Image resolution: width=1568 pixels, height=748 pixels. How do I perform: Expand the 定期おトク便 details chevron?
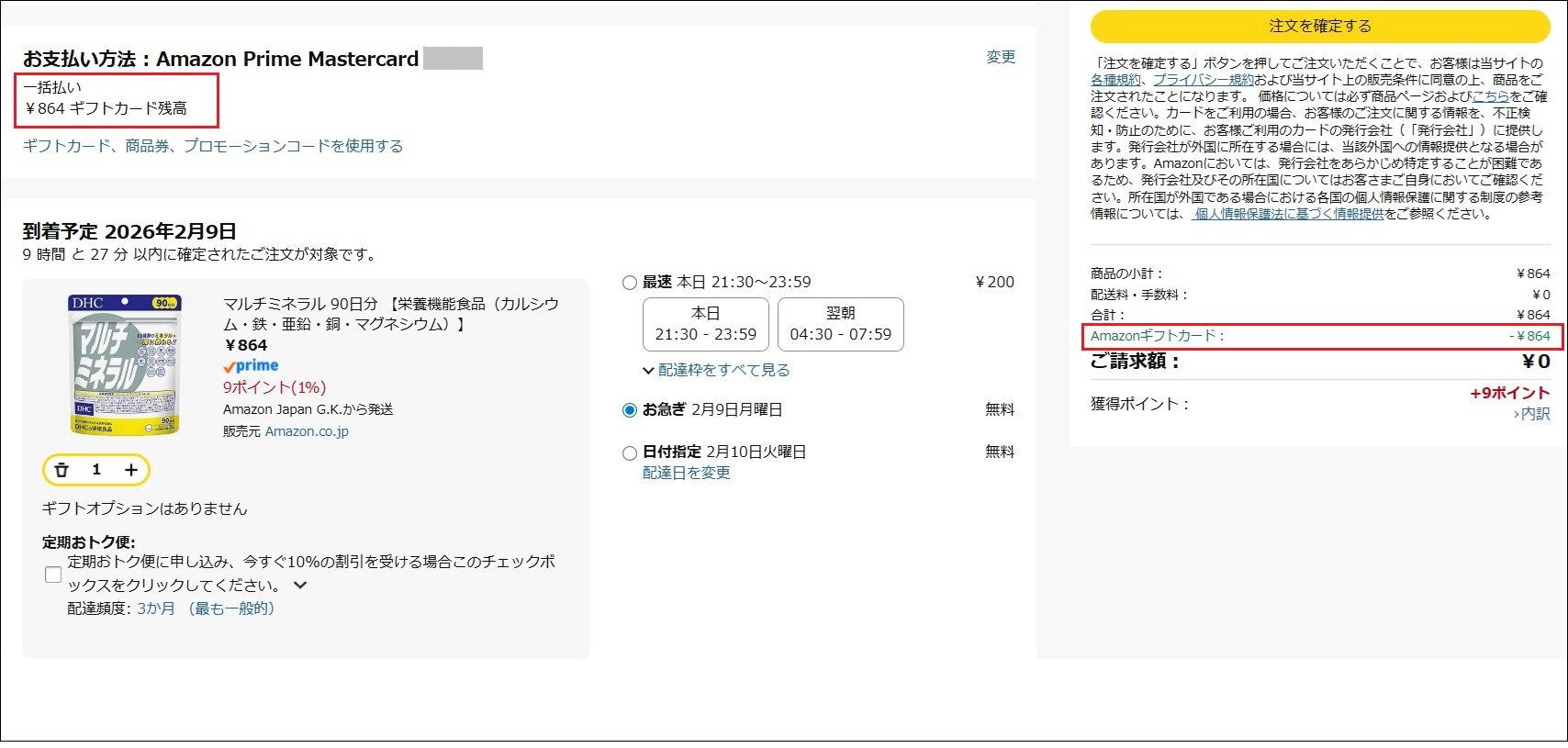(x=300, y=586)
